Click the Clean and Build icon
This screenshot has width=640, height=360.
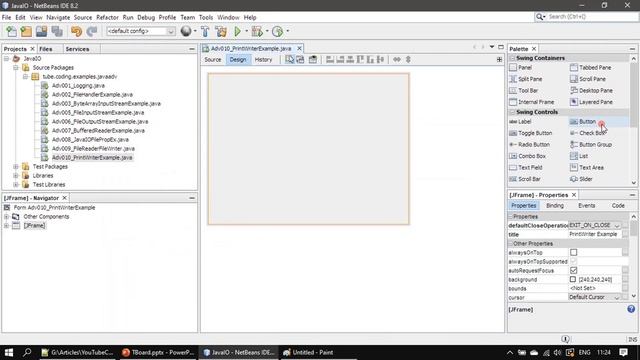221,31
